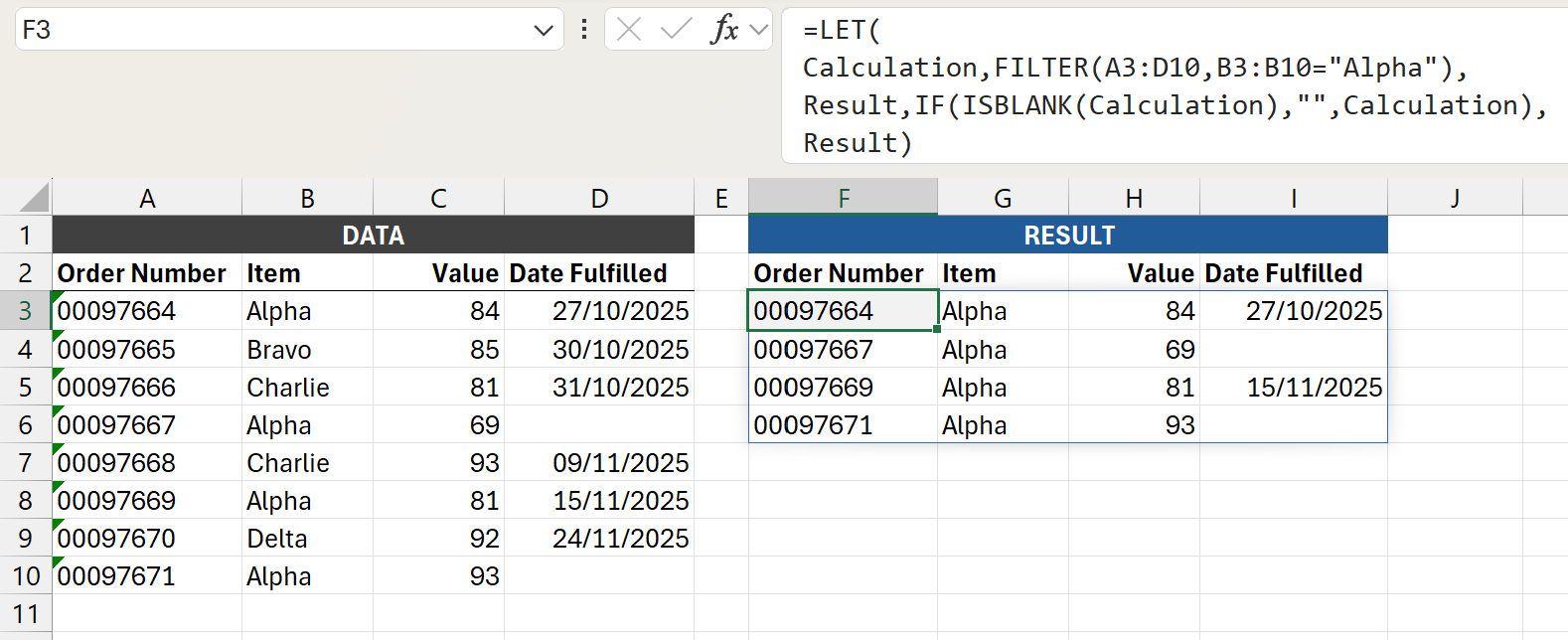
Task: Click date 09/11/2025
Action: tap(599, 462)
